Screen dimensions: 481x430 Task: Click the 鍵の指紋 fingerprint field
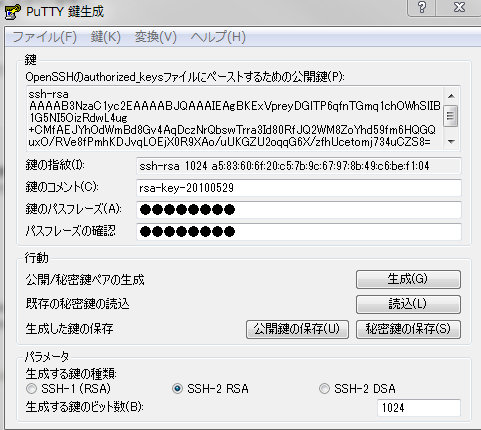pyautogui.click(x=299, y=166)
